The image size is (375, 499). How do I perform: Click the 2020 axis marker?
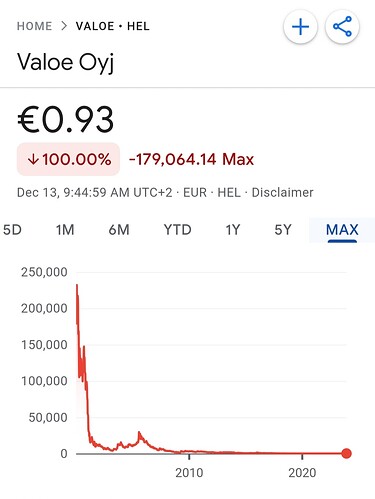coord(302,473)
